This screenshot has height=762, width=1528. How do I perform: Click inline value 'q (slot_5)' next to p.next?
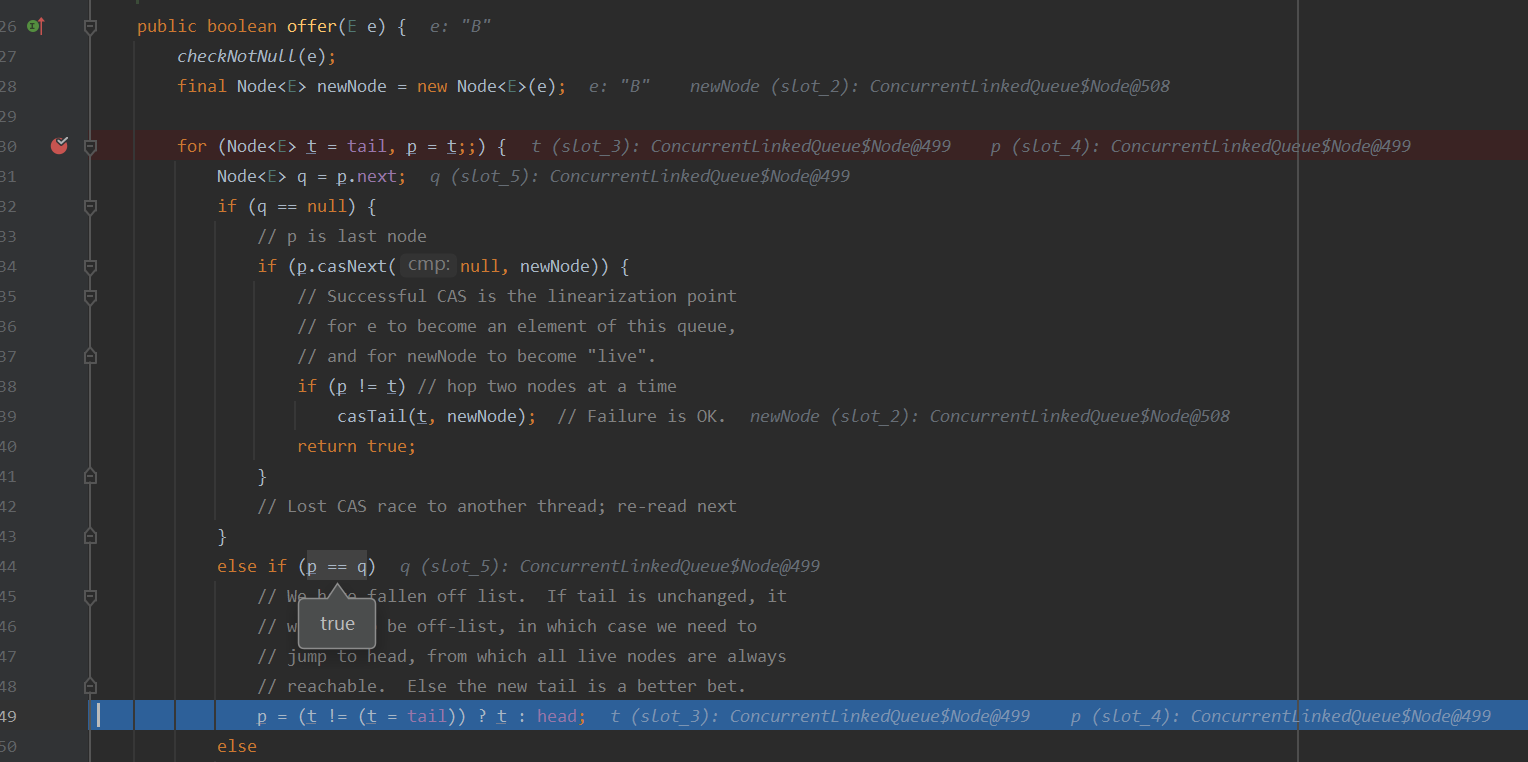click(639, 176)
